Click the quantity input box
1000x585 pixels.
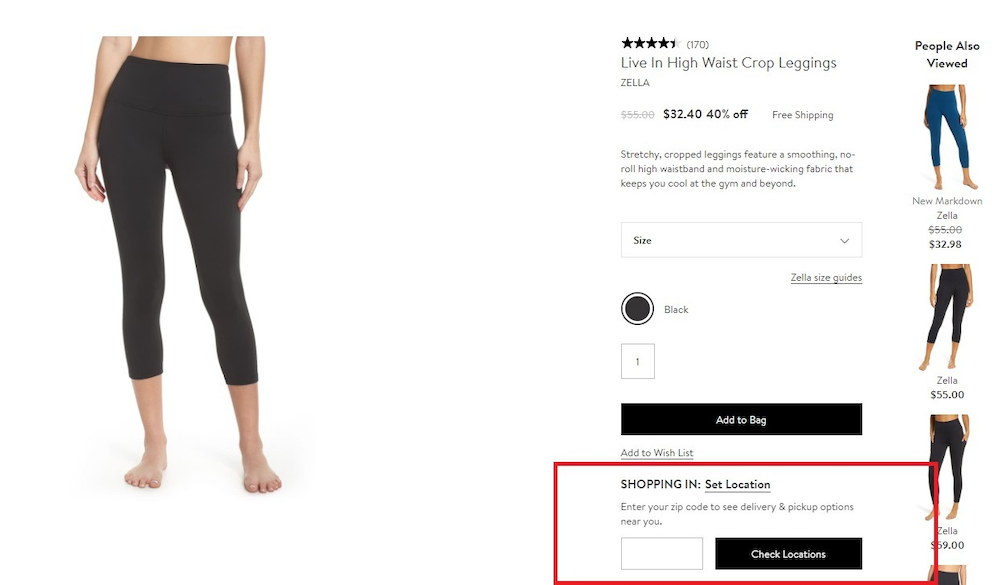637,360
